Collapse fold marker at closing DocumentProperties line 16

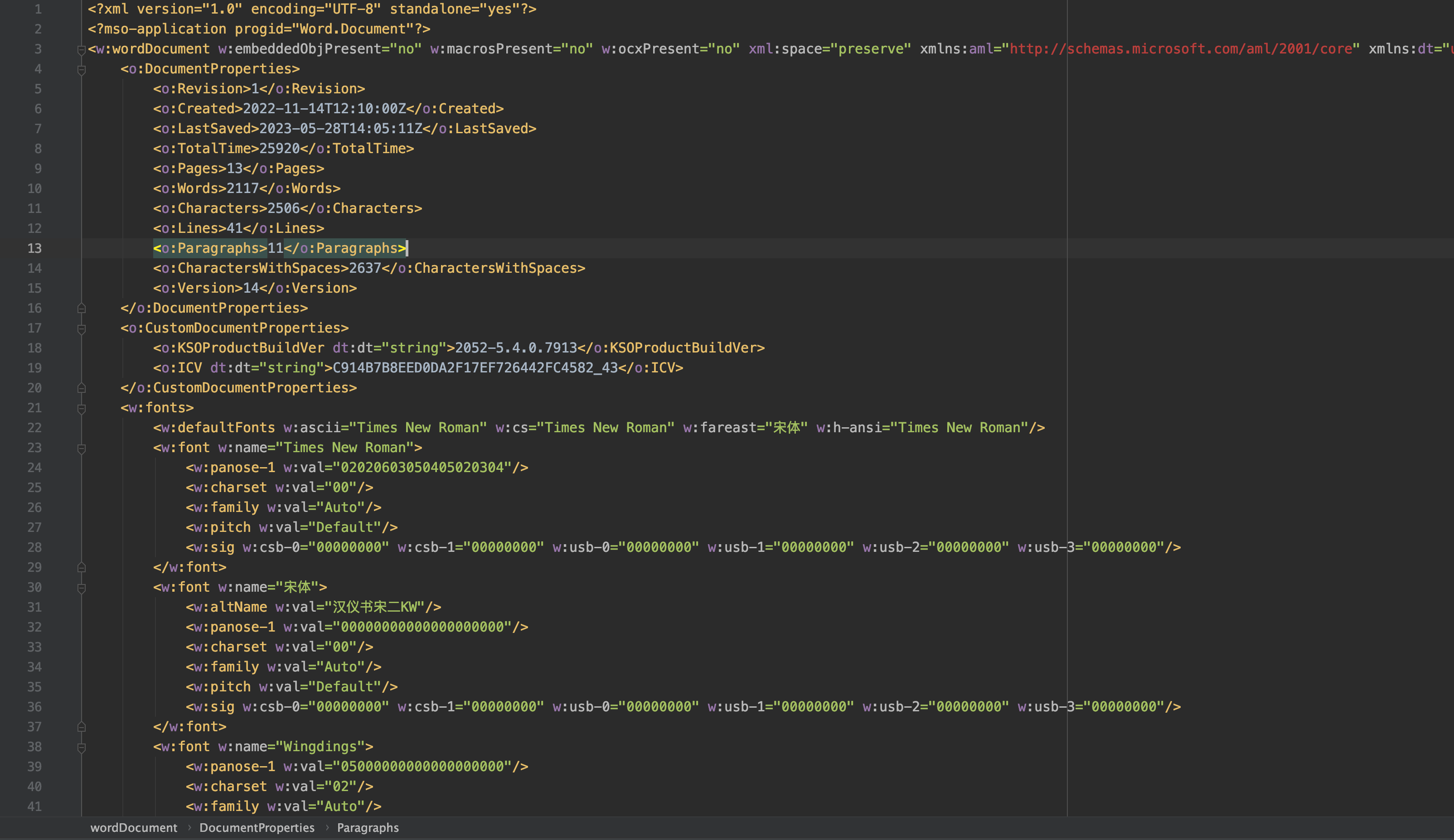81,308
